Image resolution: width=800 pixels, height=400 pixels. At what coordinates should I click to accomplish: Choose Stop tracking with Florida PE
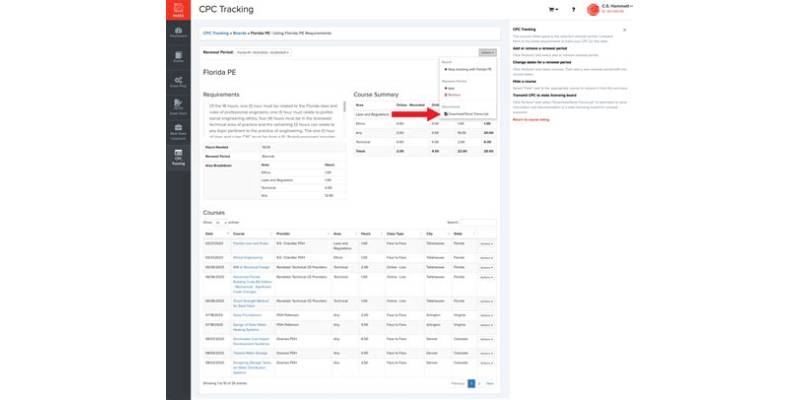click(x=468, y=69)
